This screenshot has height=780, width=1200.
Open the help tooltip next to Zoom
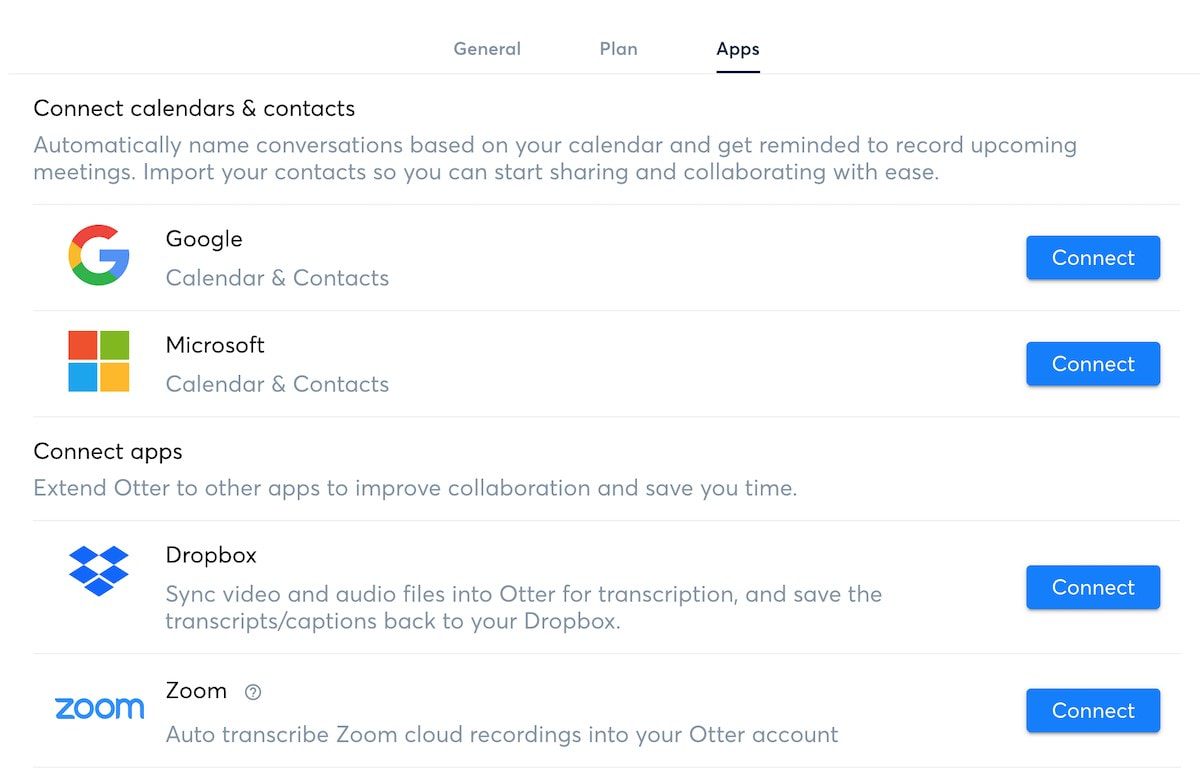(252, 691)
